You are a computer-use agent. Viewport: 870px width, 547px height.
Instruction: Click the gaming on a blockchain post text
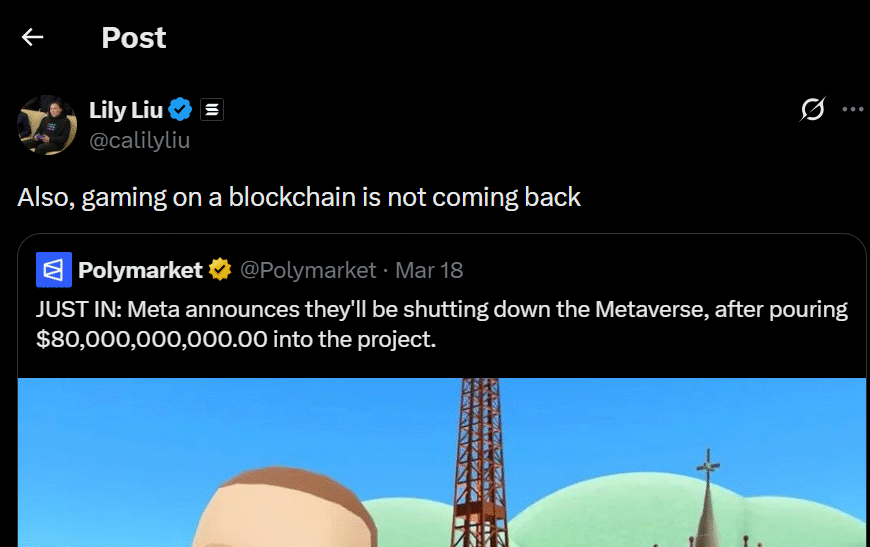pos(299,197)
